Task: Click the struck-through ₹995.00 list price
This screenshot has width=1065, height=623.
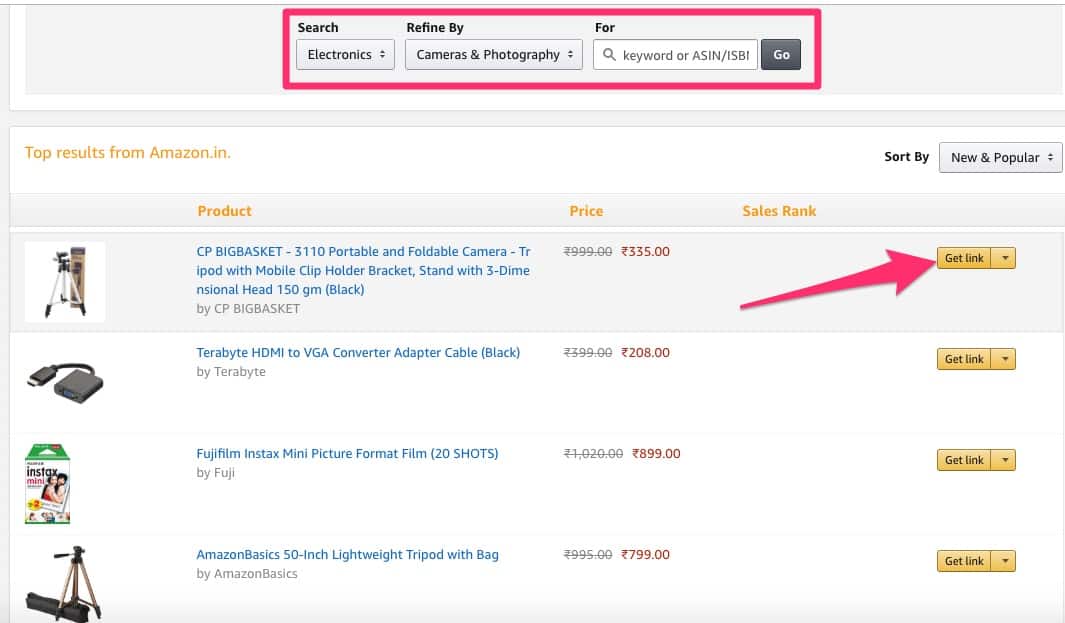Action: (588, 554)
